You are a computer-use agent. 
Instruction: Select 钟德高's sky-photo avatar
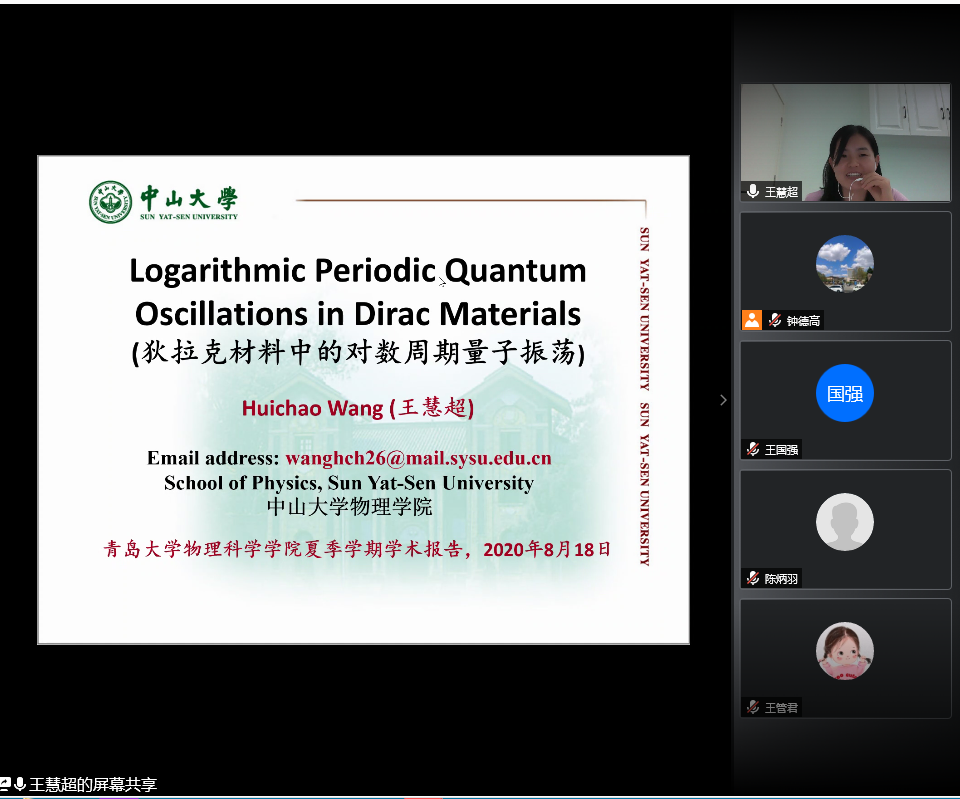(845, 264)
